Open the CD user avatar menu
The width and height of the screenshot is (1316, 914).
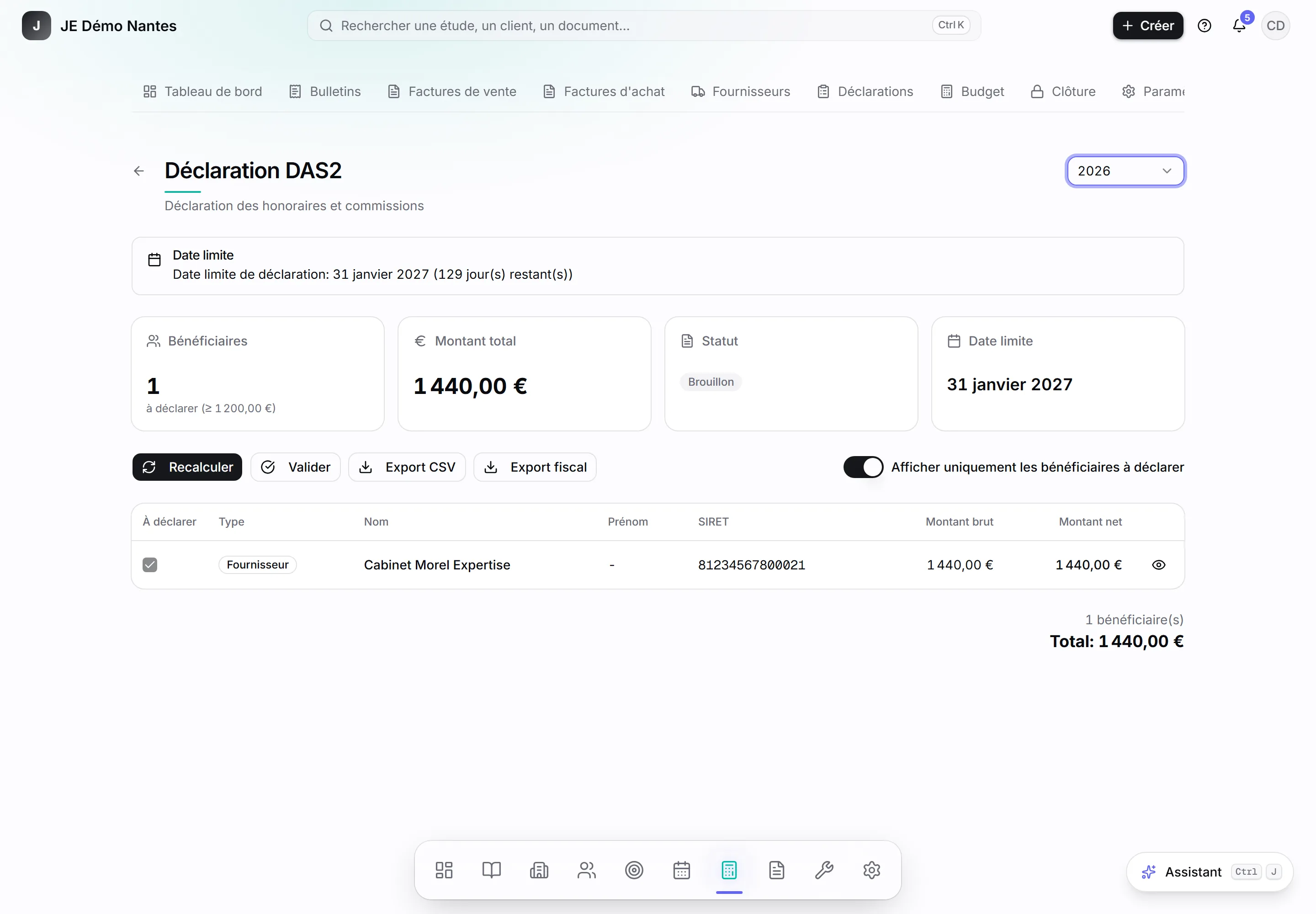(x=1275, y=26)
